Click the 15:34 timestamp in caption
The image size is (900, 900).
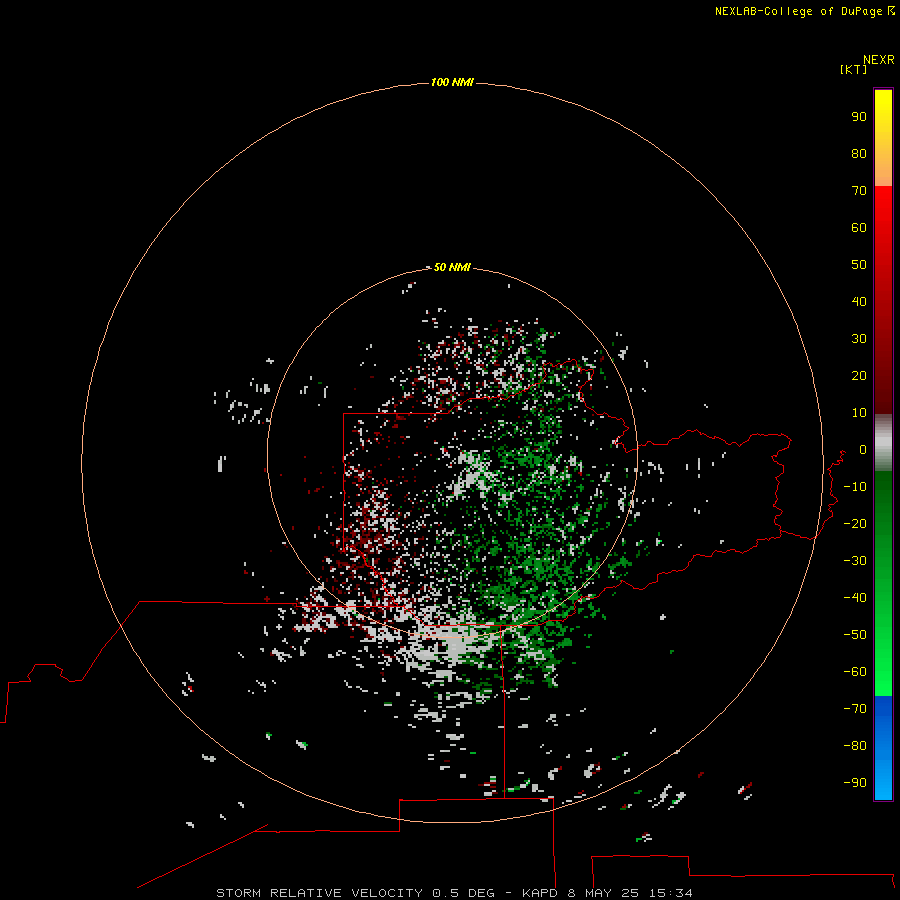(670, 893)
